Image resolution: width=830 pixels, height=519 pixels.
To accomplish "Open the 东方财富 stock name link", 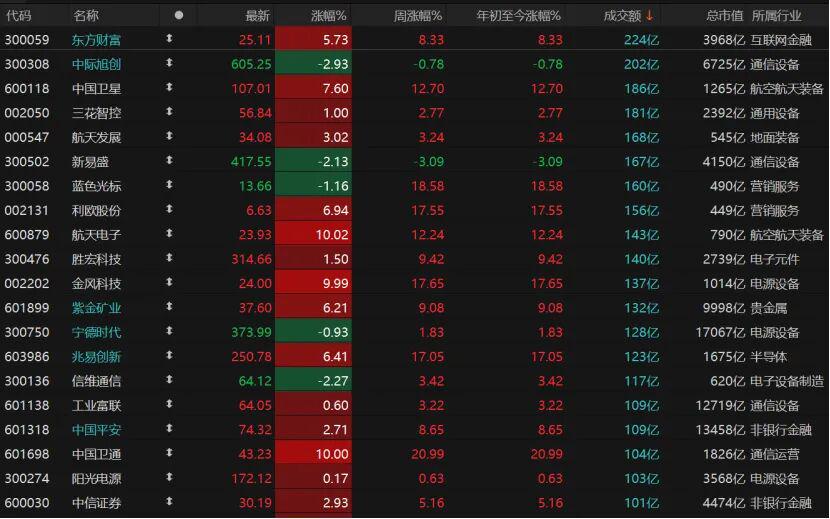I will coord(97,39).
